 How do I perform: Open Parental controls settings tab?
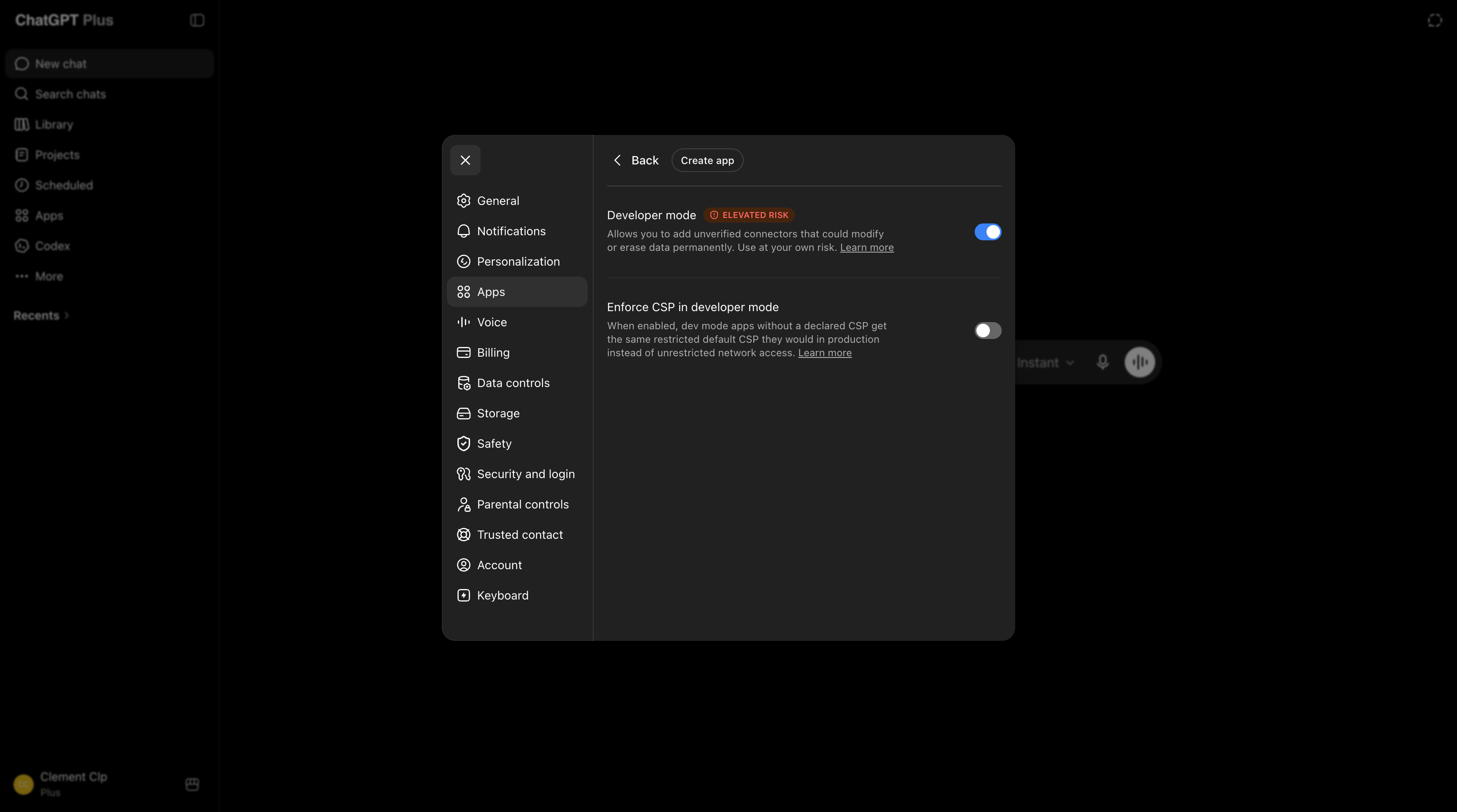(517, 504)
